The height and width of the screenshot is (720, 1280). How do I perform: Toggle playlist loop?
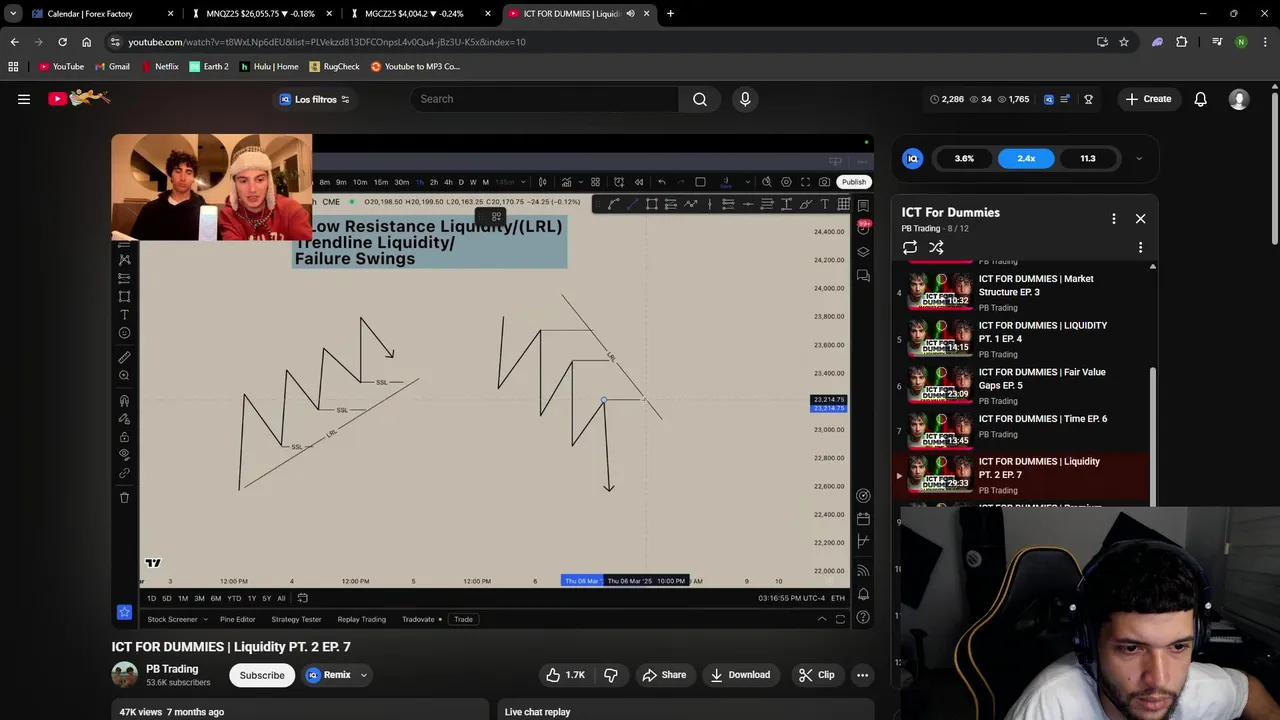[x=910, y=247]
